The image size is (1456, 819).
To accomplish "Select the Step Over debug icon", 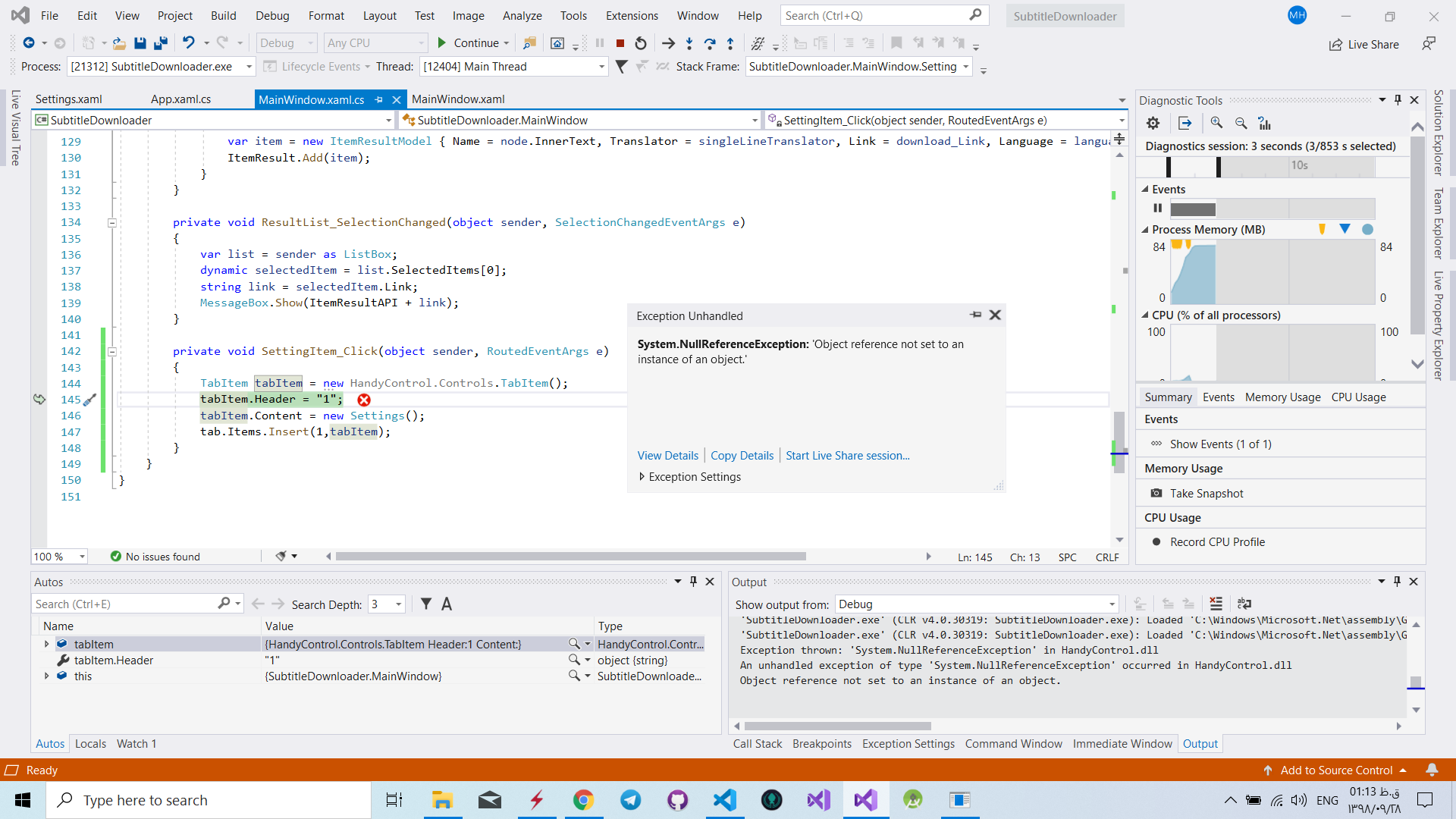I will (x=711, y=43).
